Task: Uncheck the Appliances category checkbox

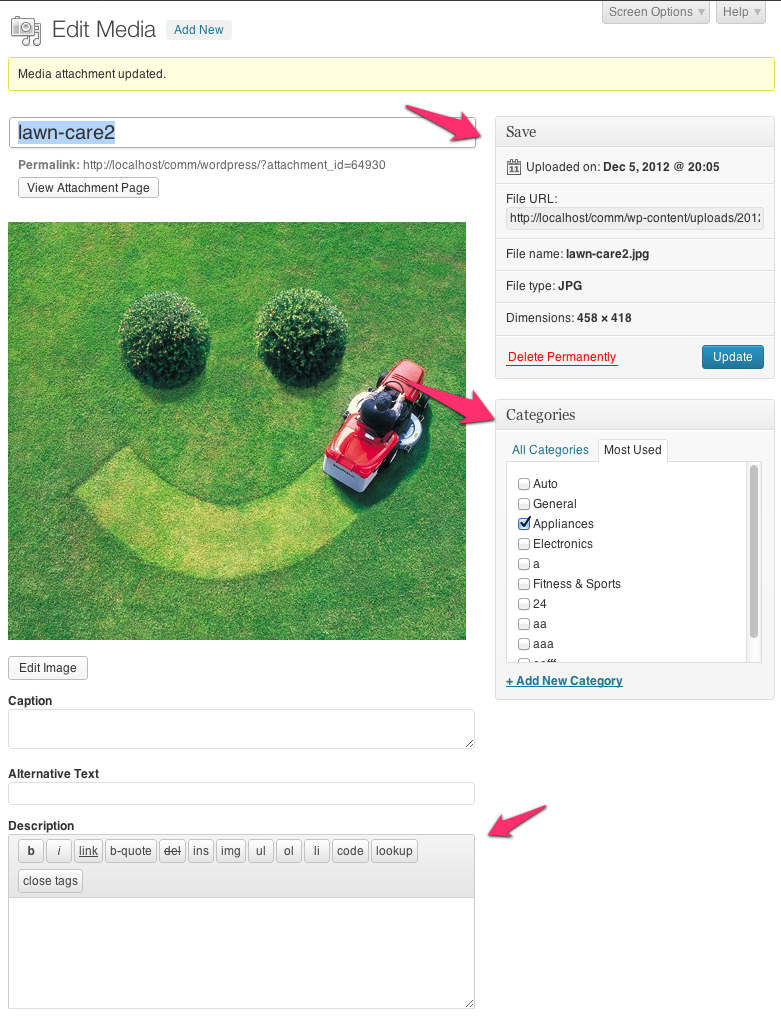Action: coord(524,524)
